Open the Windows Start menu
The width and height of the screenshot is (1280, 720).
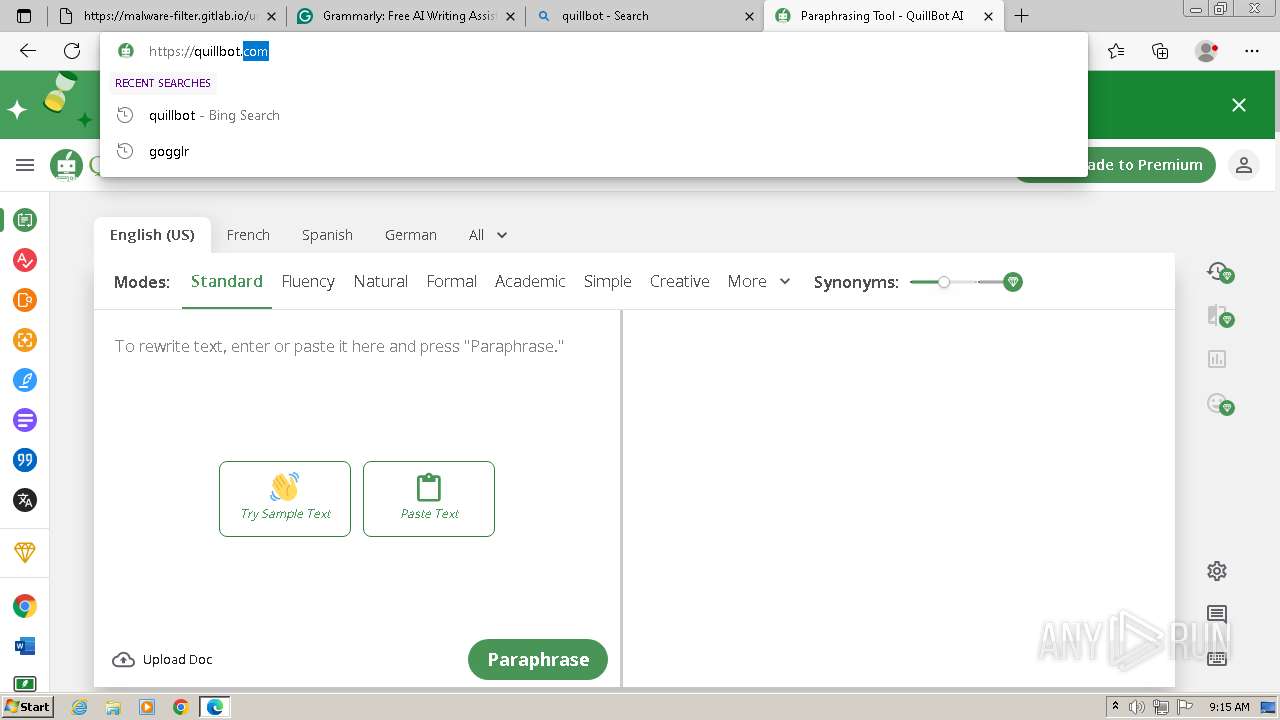(27, 707)
